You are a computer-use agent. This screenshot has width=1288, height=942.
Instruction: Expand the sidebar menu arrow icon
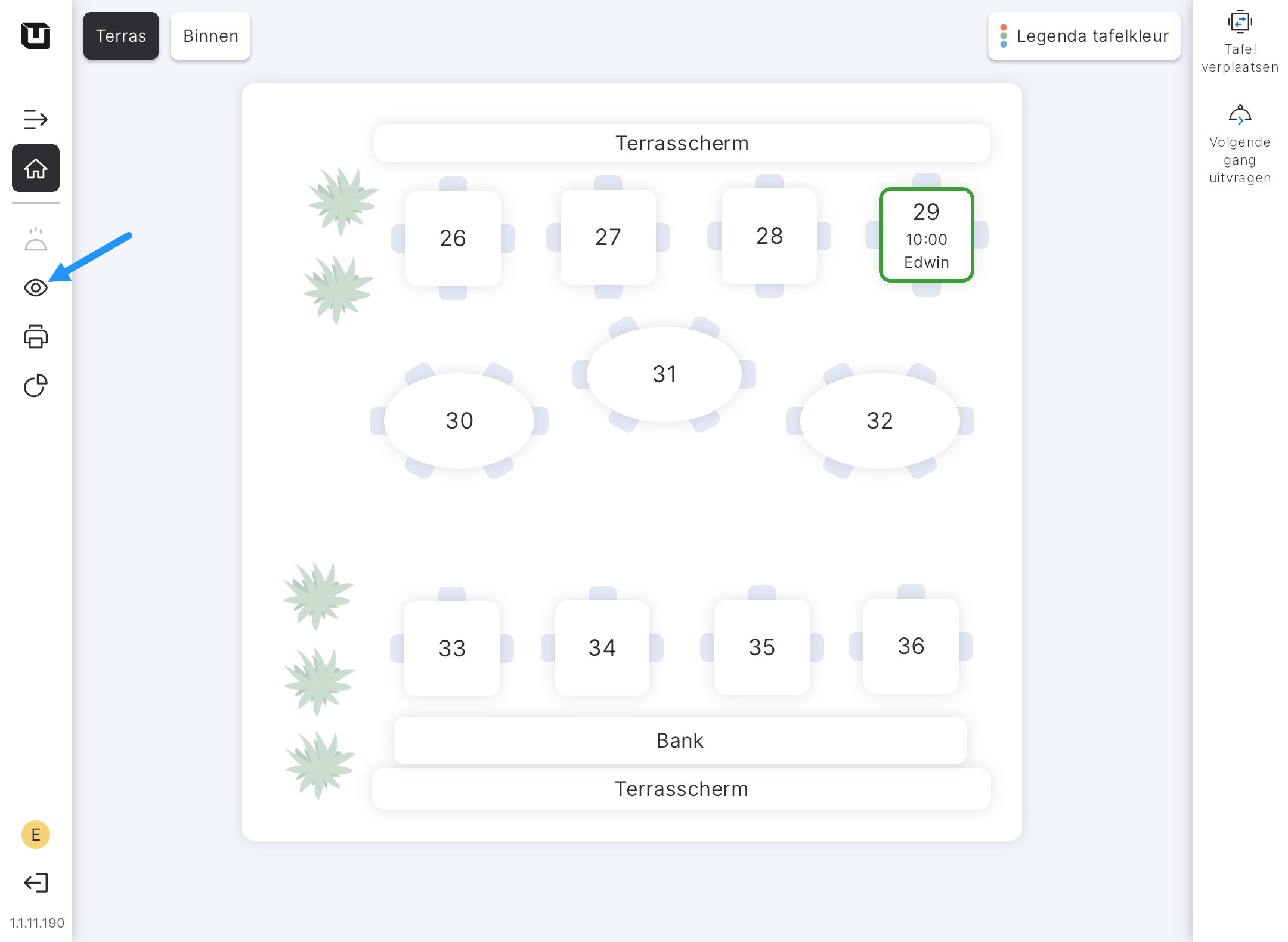pos(35,119)
